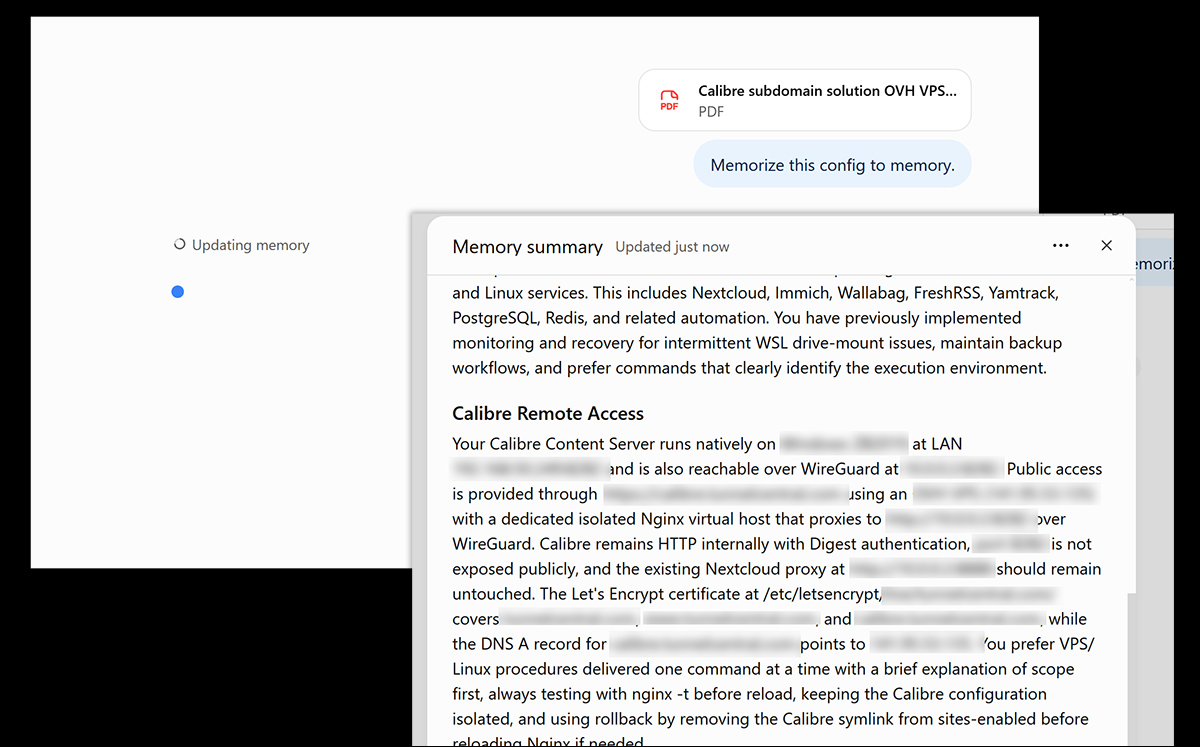The width and height of the screenshot is (1200, 747).
Task: Click the red PDF file icon
Action: tap(668, 101)
